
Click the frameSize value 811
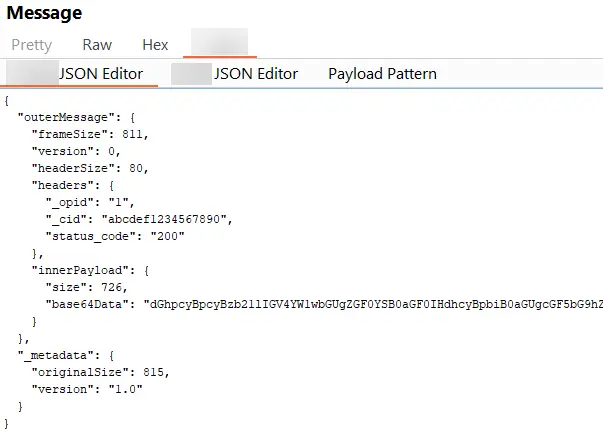tap(132, 134)
